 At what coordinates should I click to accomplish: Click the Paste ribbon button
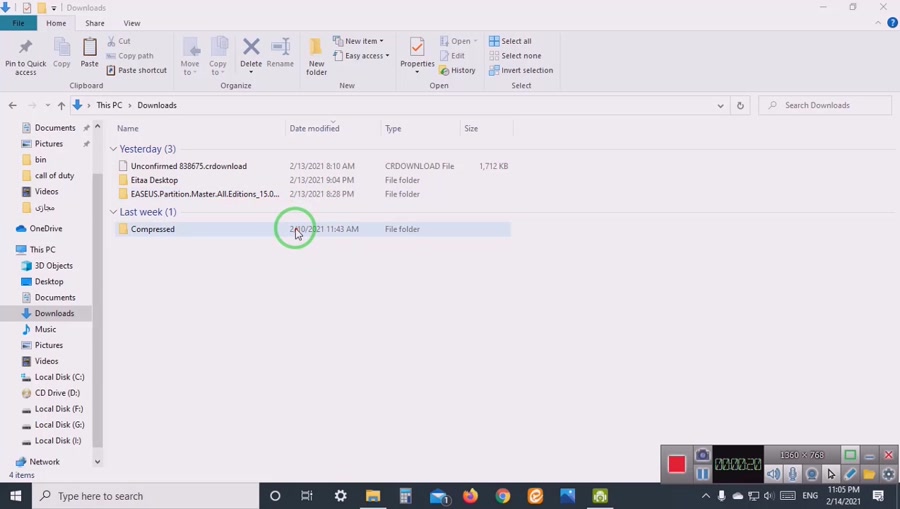pyautogui.click(x=89, y=53)
